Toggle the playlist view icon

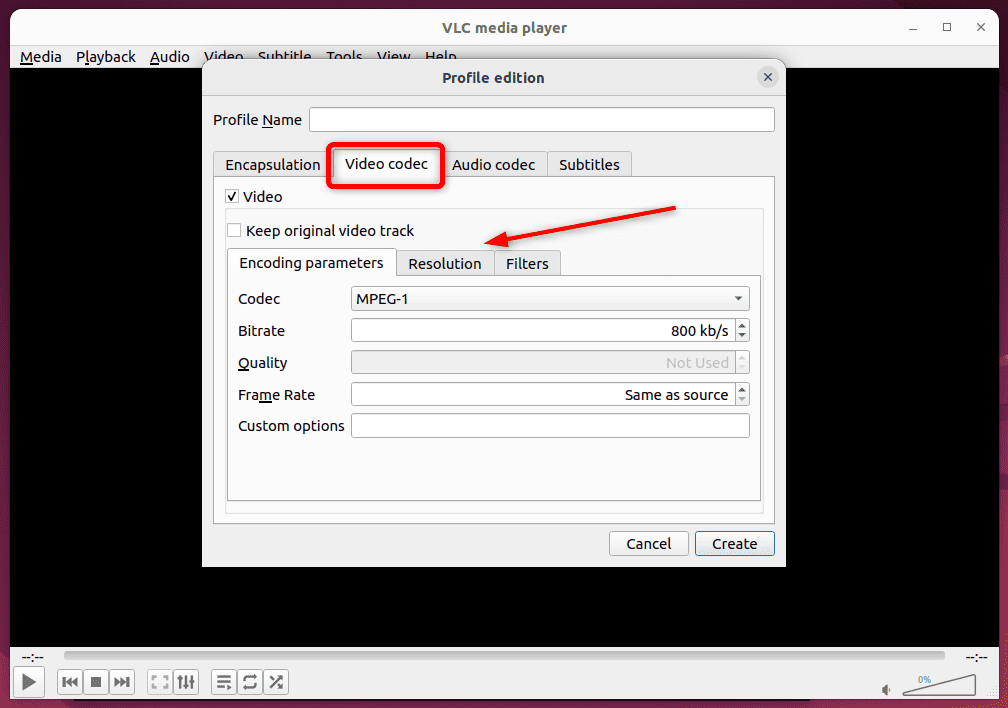(224, 682)
